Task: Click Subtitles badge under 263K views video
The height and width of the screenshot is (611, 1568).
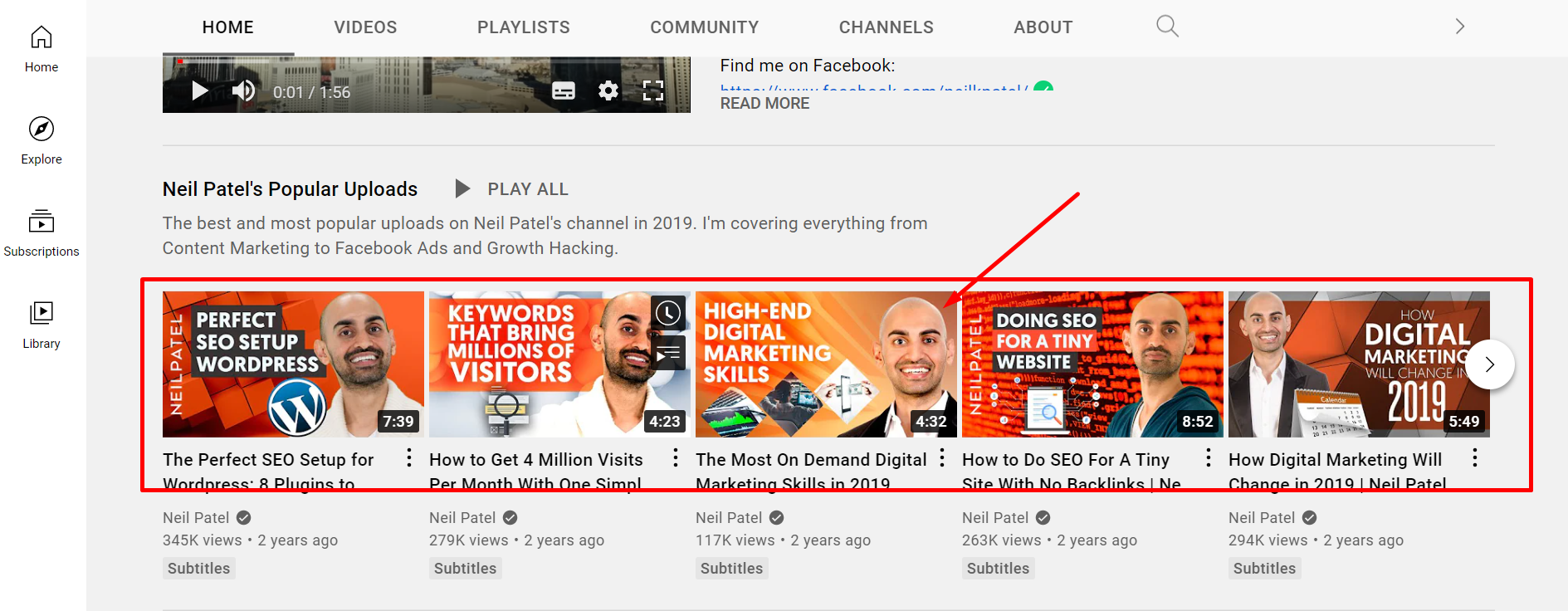Action: click(x=999, y=569)
